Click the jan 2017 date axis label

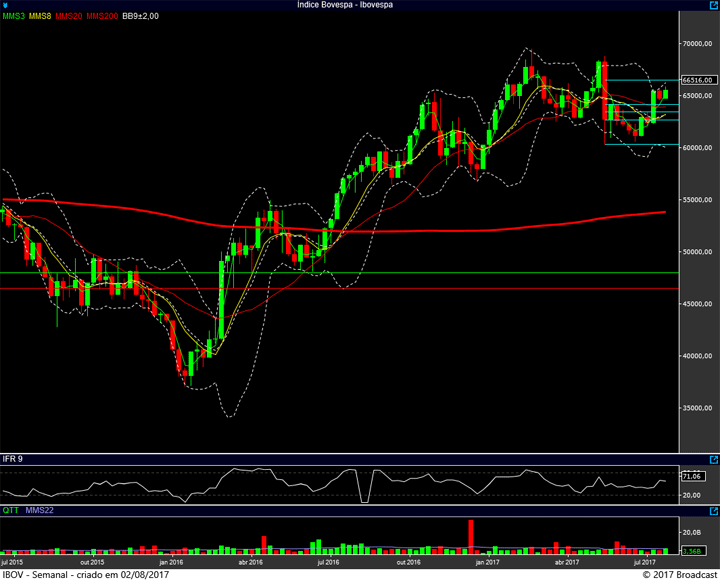click(x=486, y=563)
